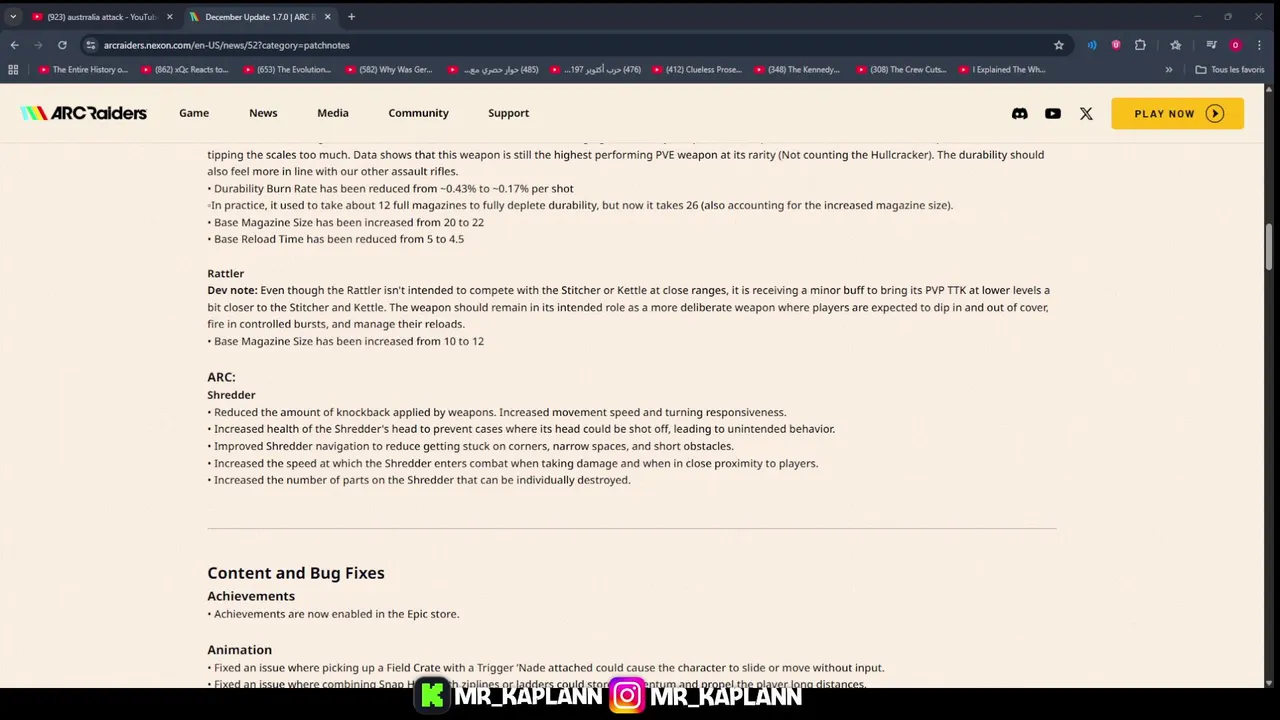Click the scrollbar down arrow
The image size is (1280, 720).
tap(1270, 682)
